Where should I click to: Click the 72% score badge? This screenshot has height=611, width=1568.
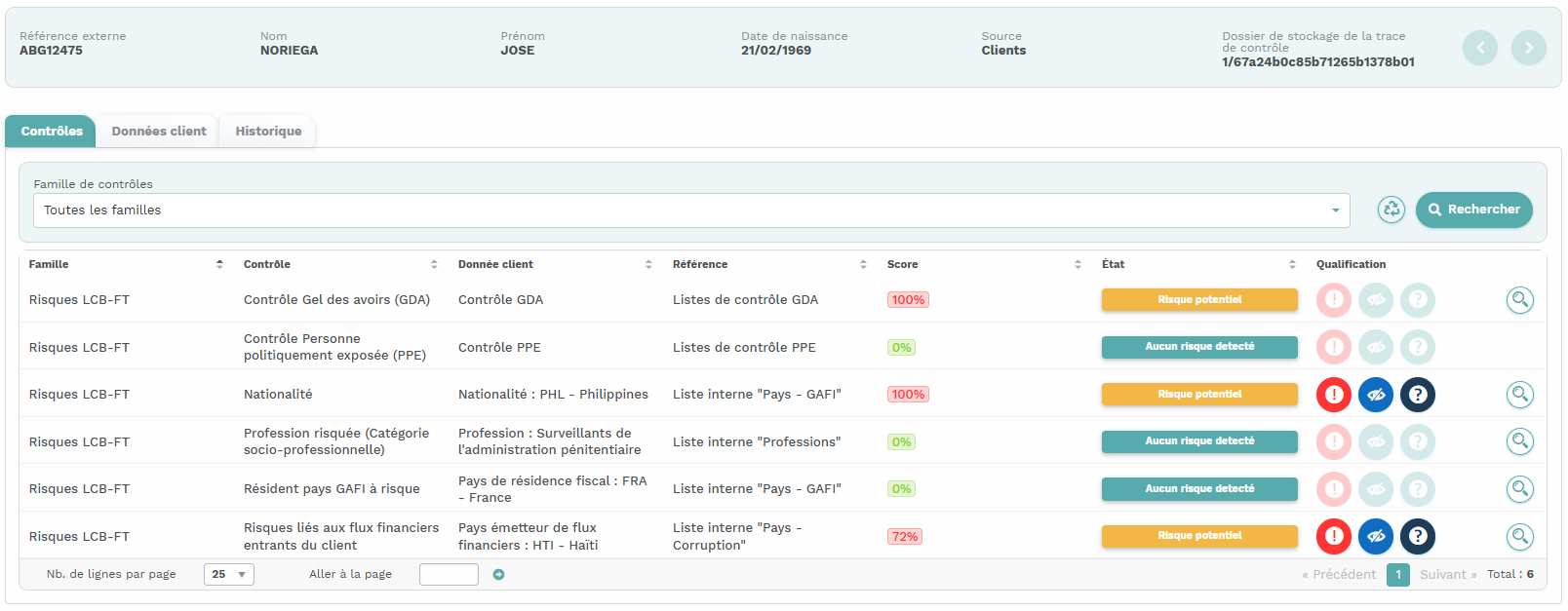[905, 537]
